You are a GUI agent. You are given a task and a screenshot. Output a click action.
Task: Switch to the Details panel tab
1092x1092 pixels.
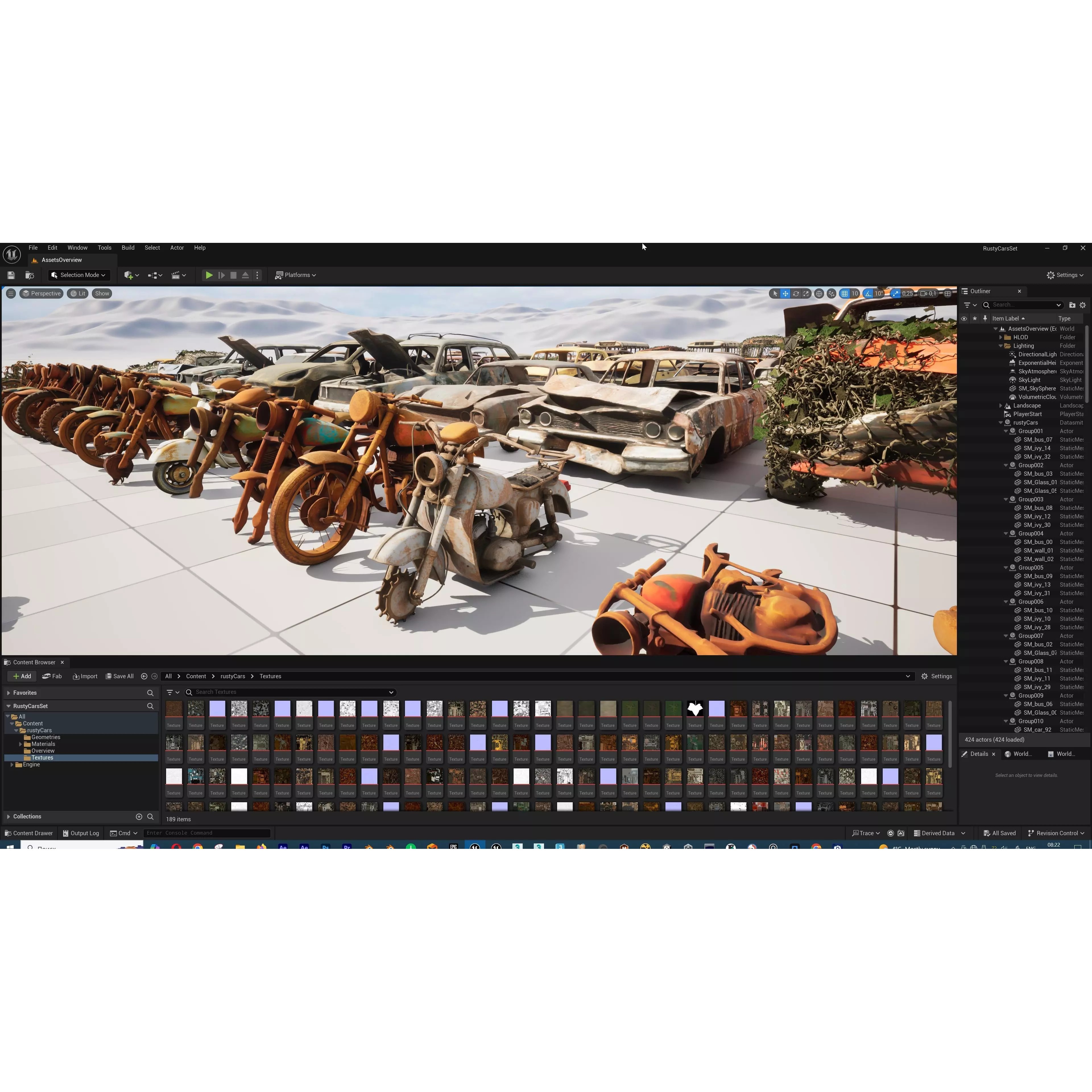click(x=979, y=754)
